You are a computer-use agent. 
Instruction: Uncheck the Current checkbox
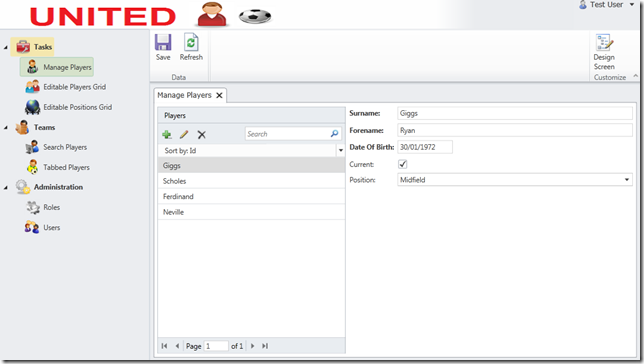pos(402,164)
